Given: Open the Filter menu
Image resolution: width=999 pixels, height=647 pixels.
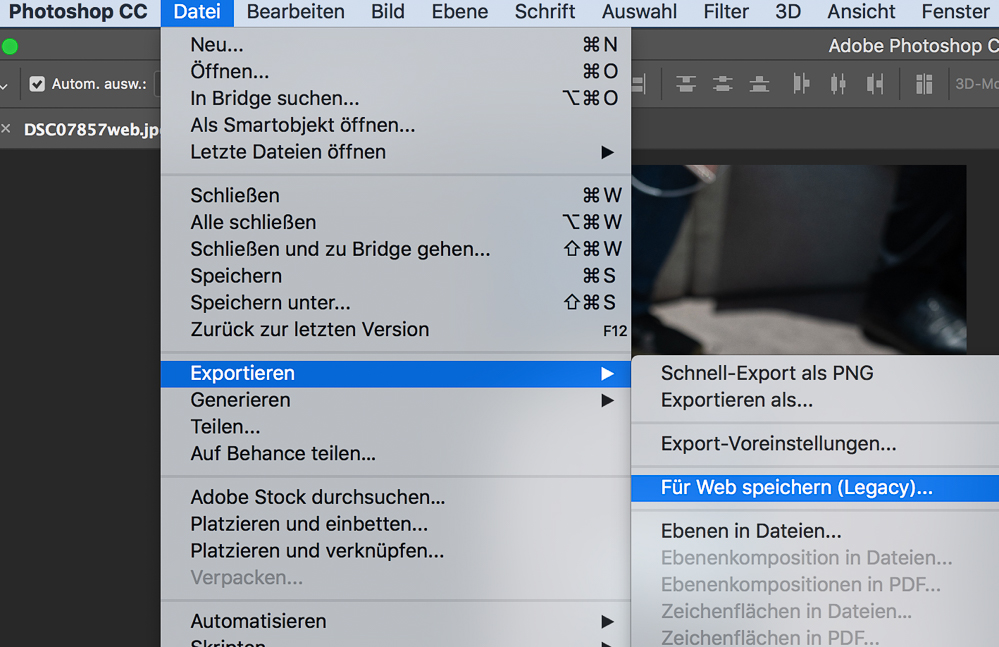Looking at the screenshot, I should point(726,12).
